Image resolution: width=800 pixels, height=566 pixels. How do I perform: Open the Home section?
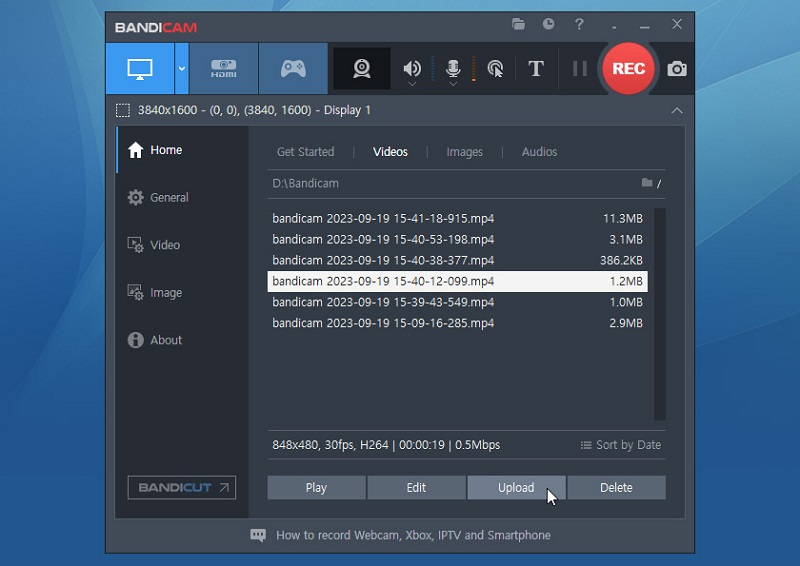pyautogui.click(x=155, y=150)
